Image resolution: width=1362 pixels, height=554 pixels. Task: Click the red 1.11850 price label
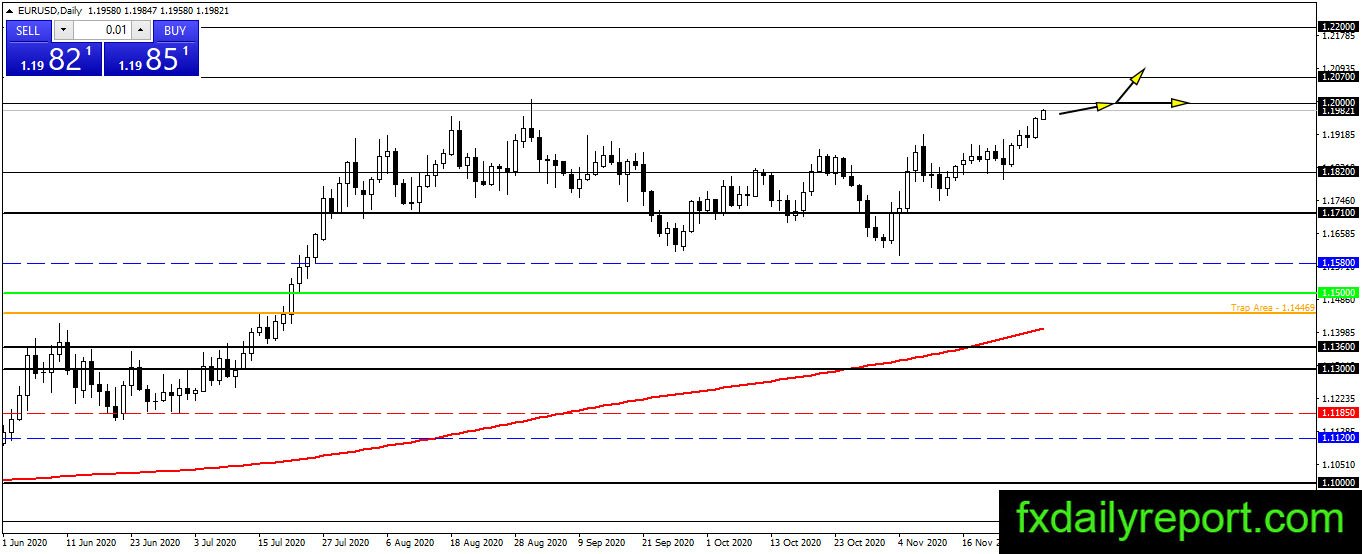[1338, 412]
